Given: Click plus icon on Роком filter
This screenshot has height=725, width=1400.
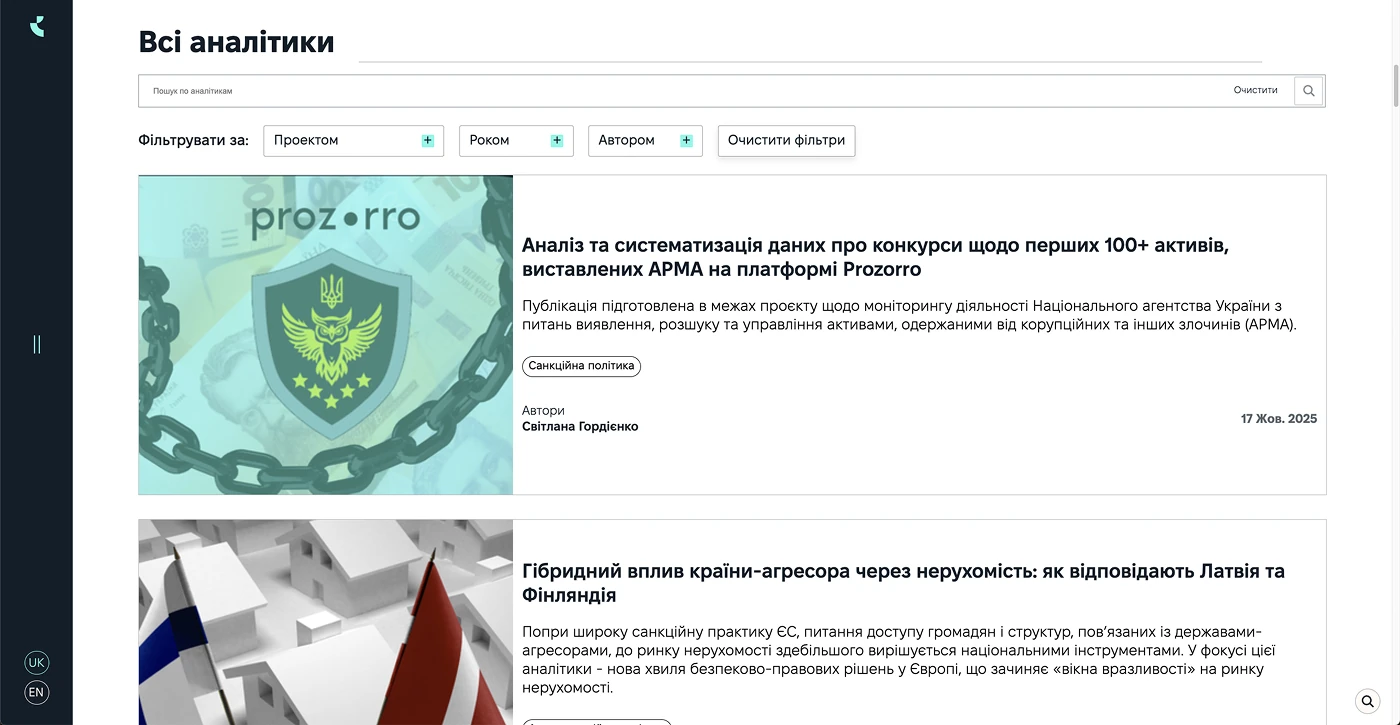Looking at the screenshot, I should pos(557,141).
